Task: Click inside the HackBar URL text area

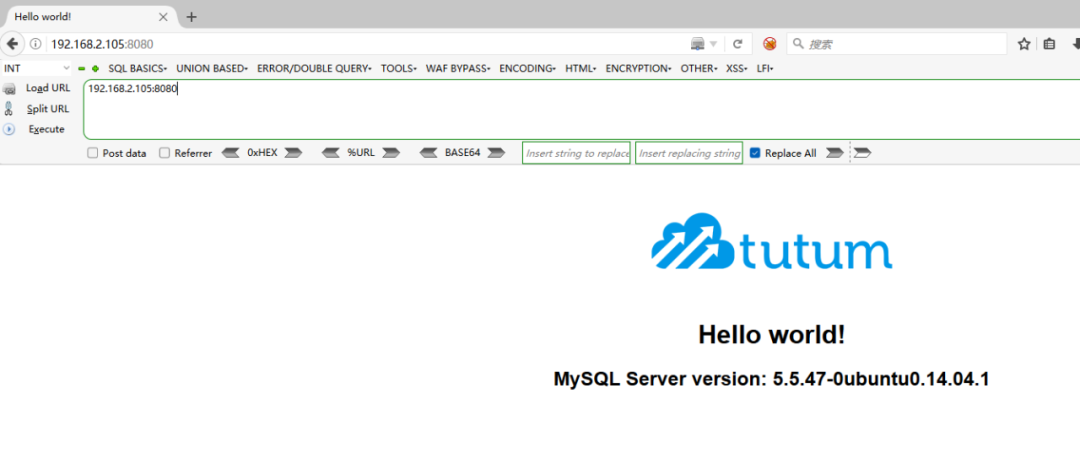Action: click(581, 110)
